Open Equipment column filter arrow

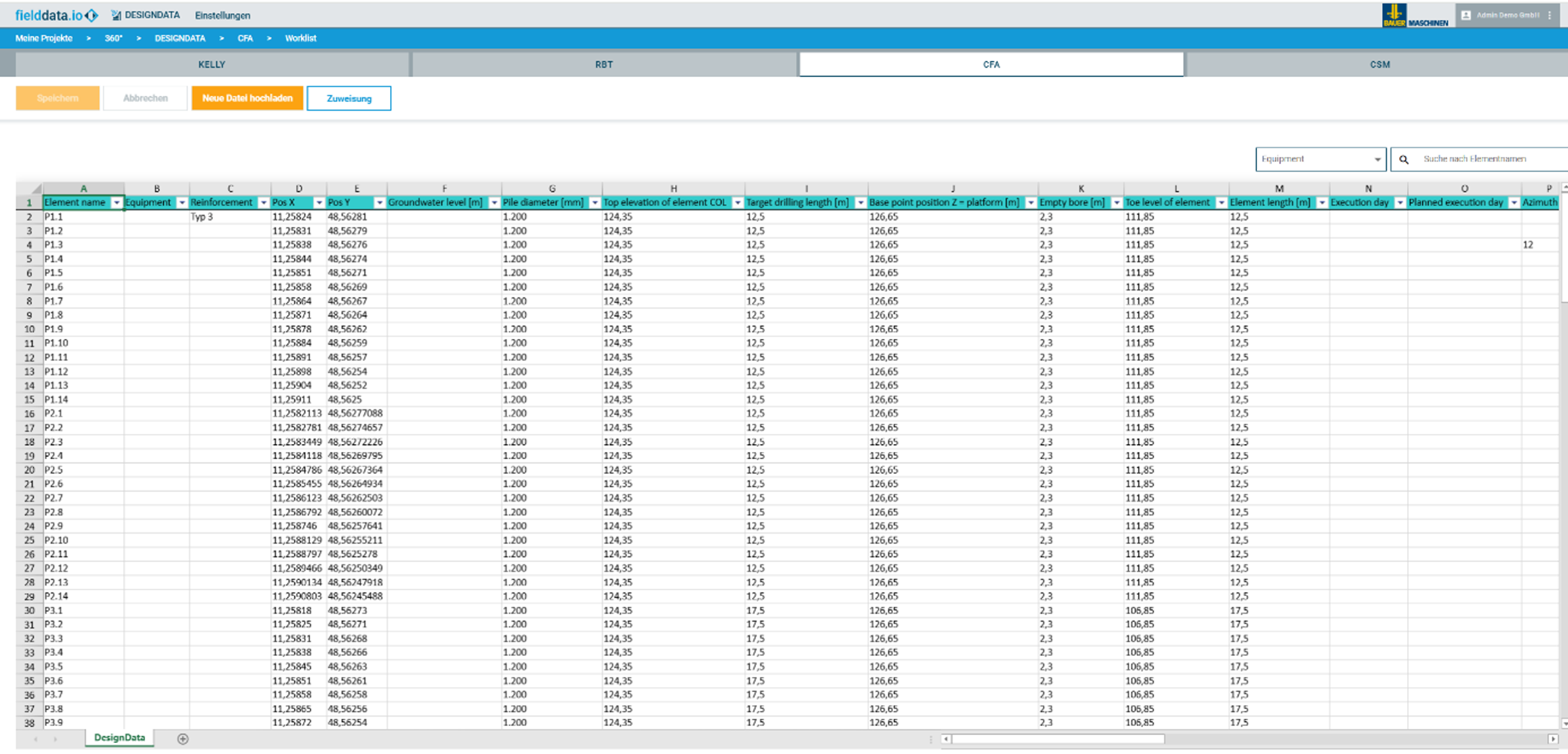coord(181,203)
